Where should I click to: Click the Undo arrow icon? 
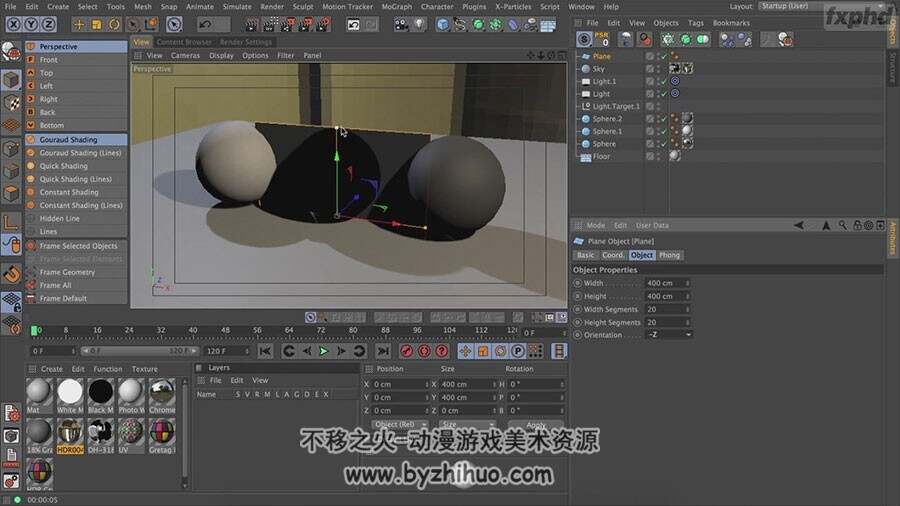point(205,25)
